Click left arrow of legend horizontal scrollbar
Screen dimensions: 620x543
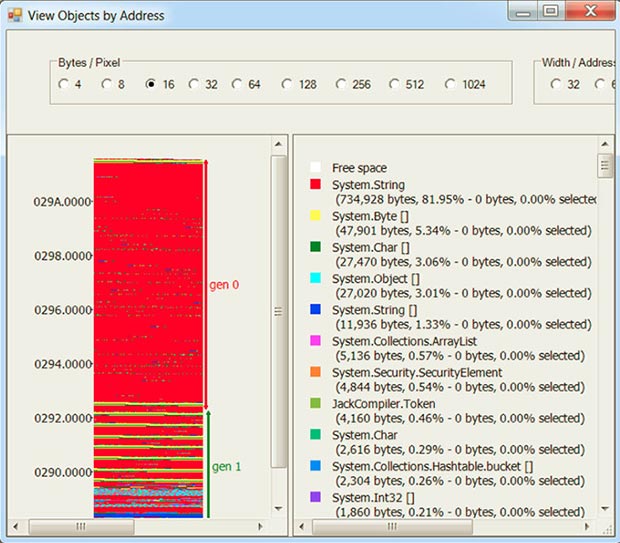(x=302, y=526)
